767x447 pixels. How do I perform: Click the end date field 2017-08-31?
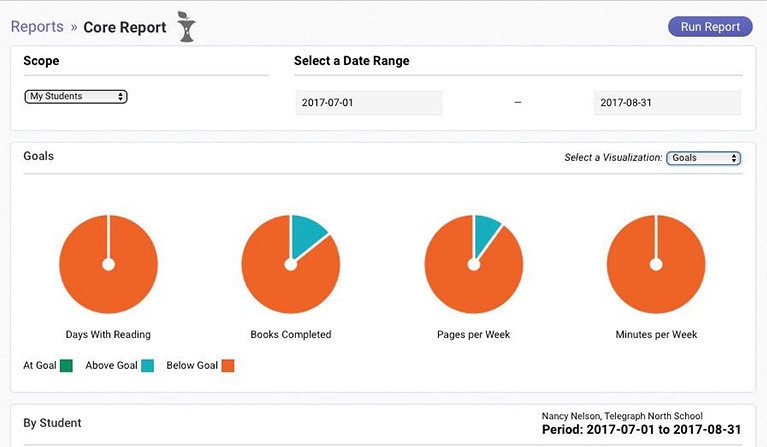667,103
